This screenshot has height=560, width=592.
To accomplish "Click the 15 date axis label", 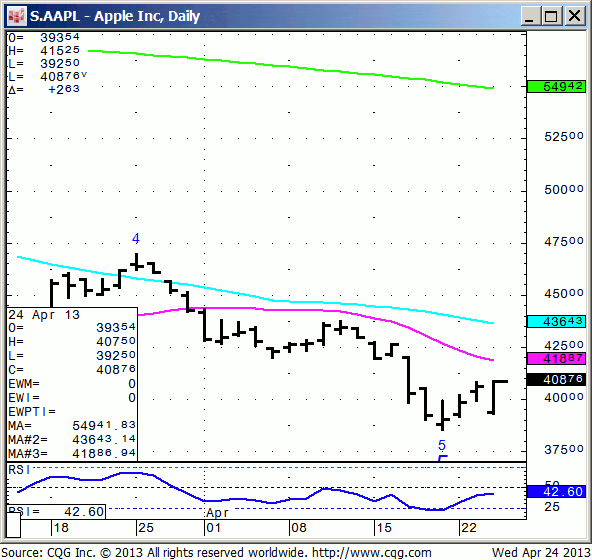I will tap(384, 528).
